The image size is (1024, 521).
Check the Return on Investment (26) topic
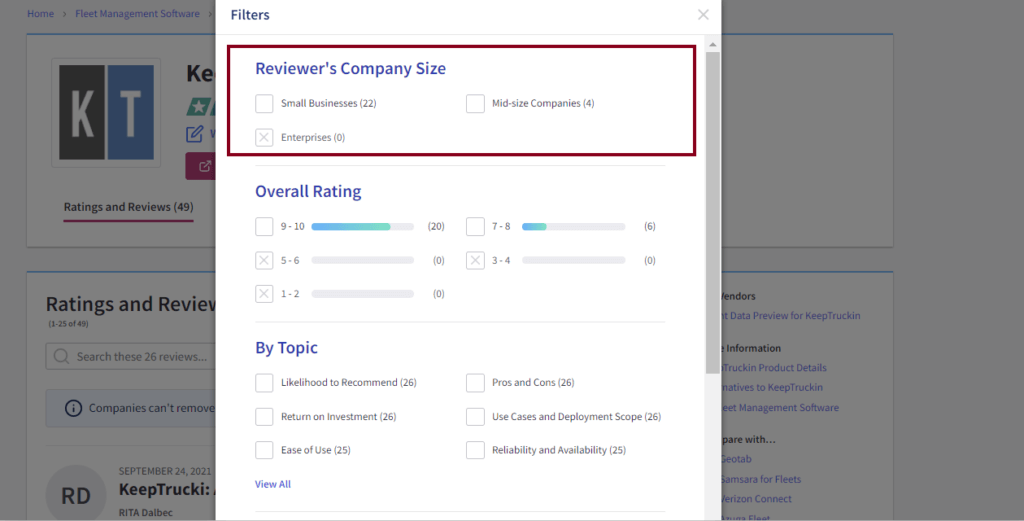point(264,417)
